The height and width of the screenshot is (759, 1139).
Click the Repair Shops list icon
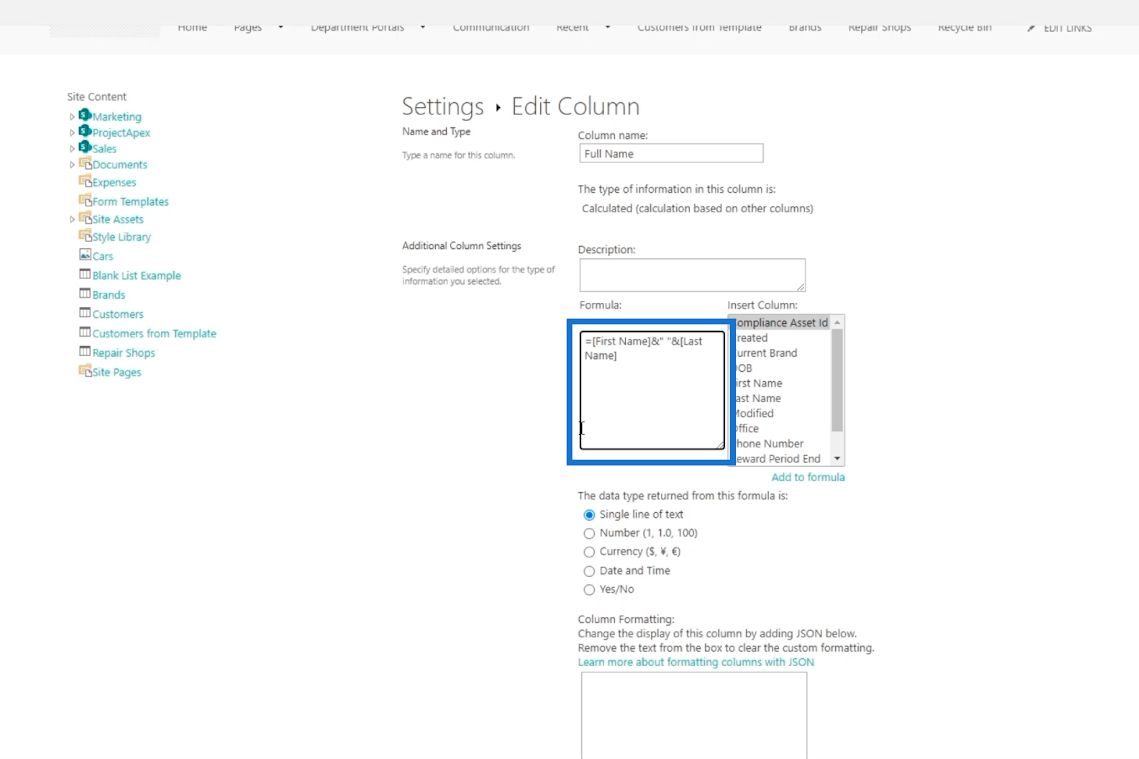pyautogui.click(x=85, y=352)
